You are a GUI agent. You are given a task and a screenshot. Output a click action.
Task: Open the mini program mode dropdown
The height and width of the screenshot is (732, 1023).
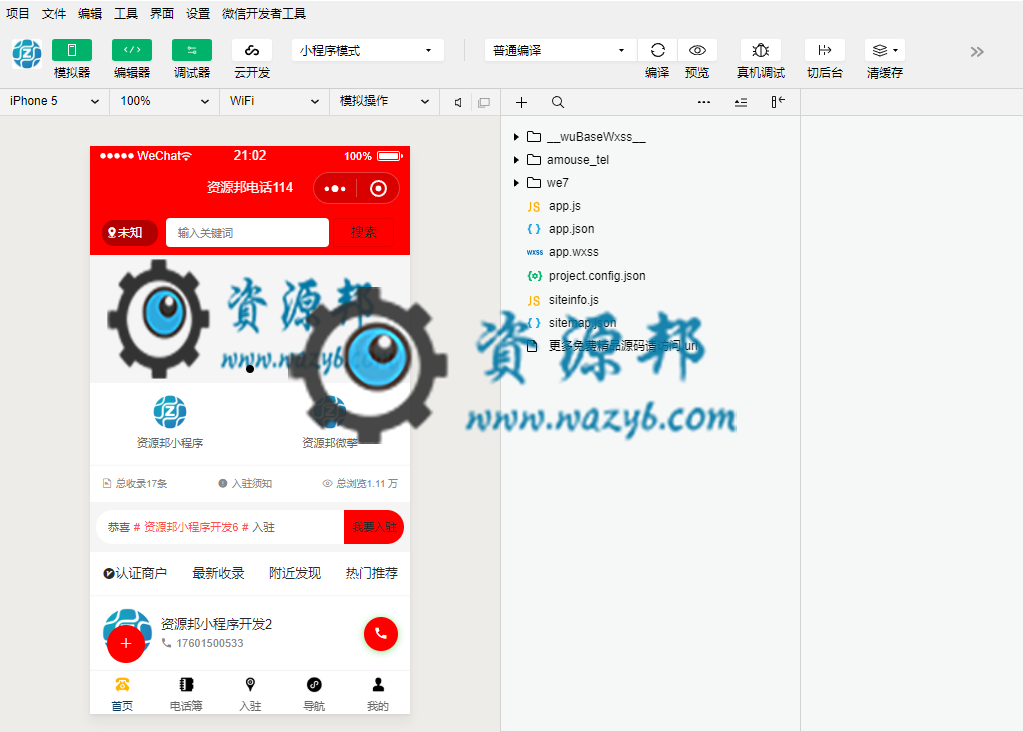367,50
